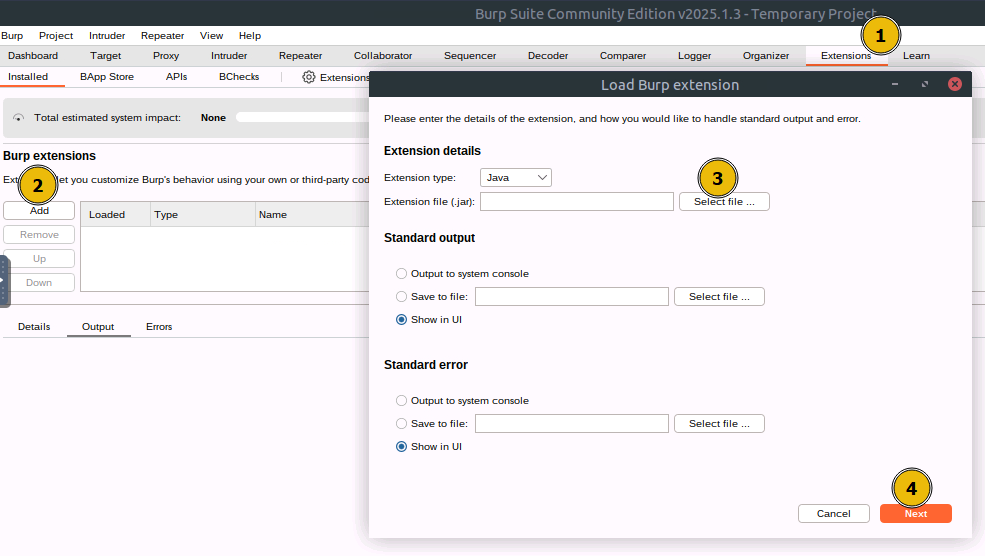985x556 pixels.
Task: Switch to the Target tab
Action: click(x=106, y=56)
